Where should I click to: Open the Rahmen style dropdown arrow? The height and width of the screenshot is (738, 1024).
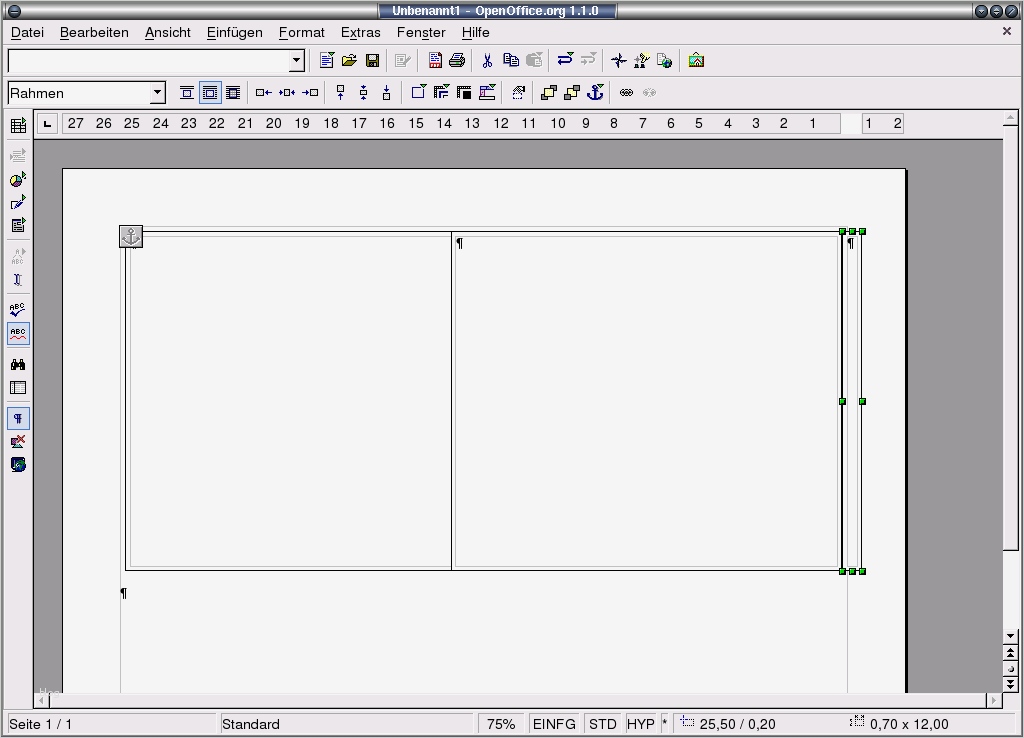pyautogui.click(x=157, y=93)
